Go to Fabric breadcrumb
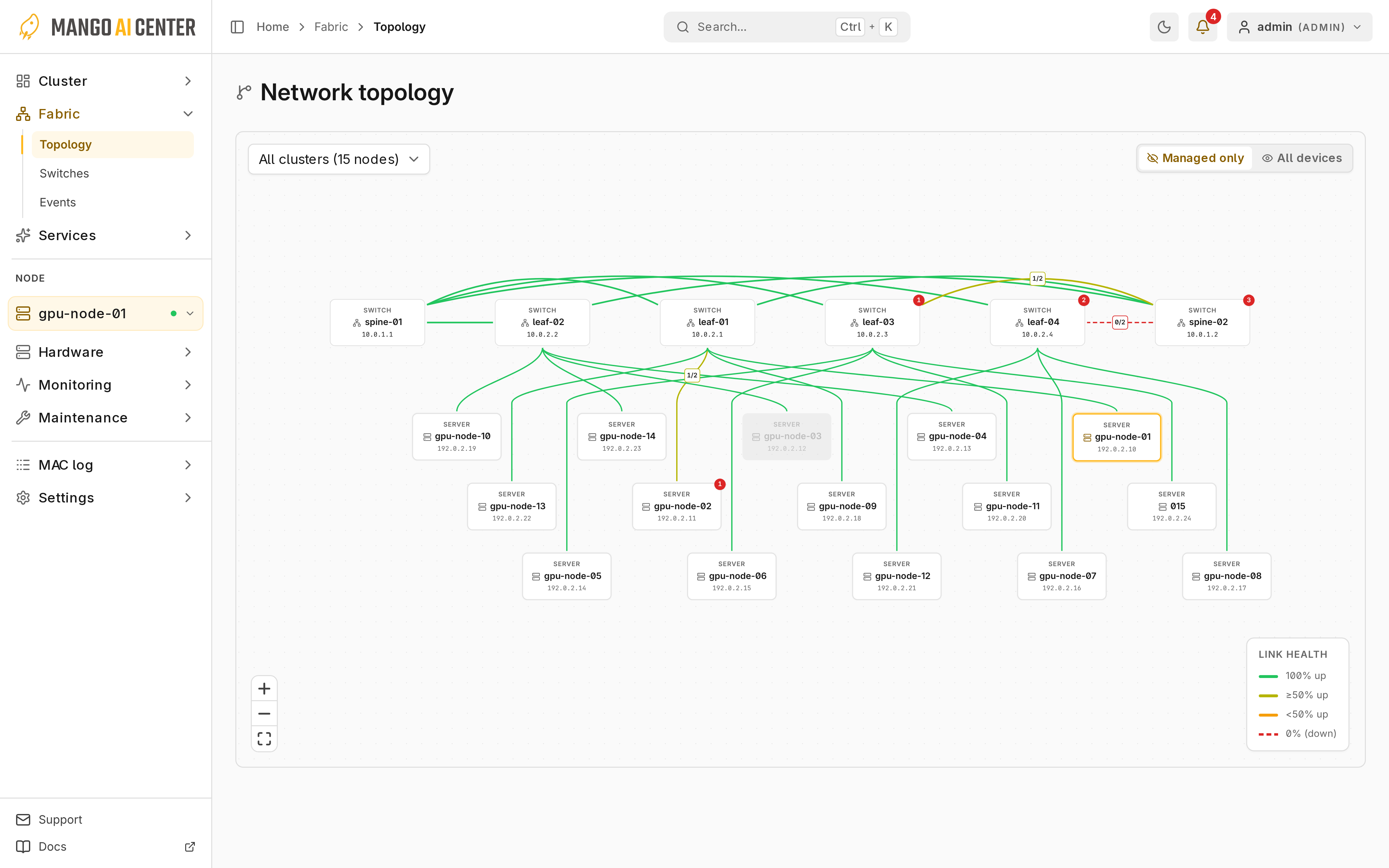The width and height of the screenshot is (1389, 868). [x=331, y=27]
